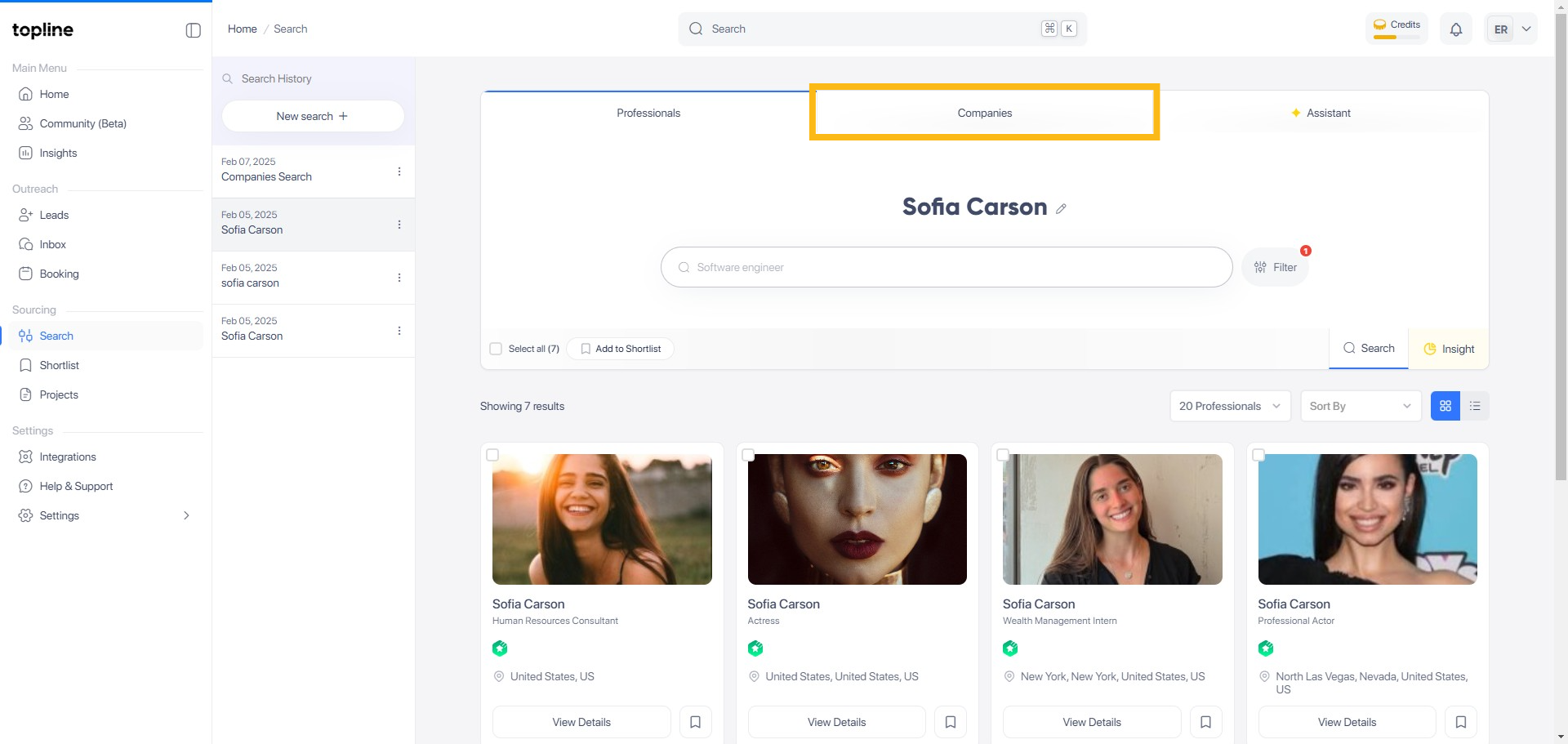This screenshot has width=1568, height=744.
Task: Tick the Professional Actor card checkbox
Action: [x=1258, y=455]
